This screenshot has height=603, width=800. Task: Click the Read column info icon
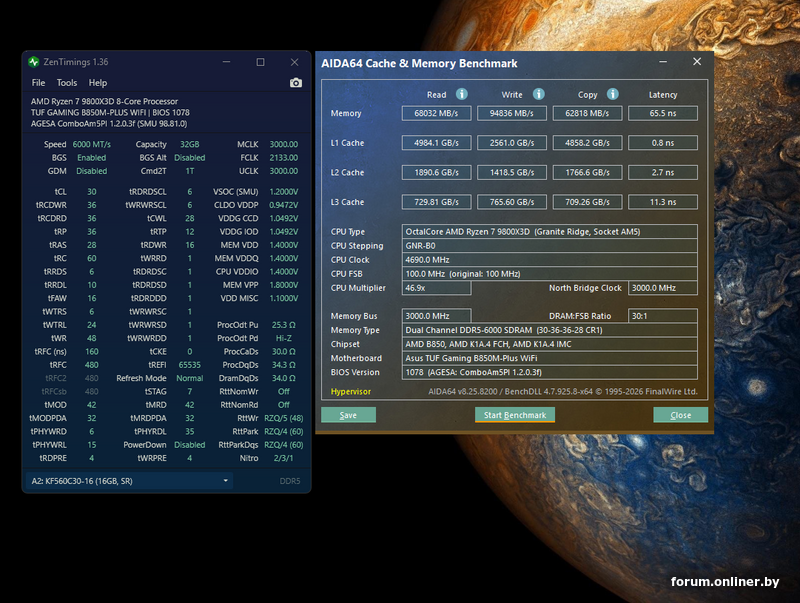pos(462,94)
